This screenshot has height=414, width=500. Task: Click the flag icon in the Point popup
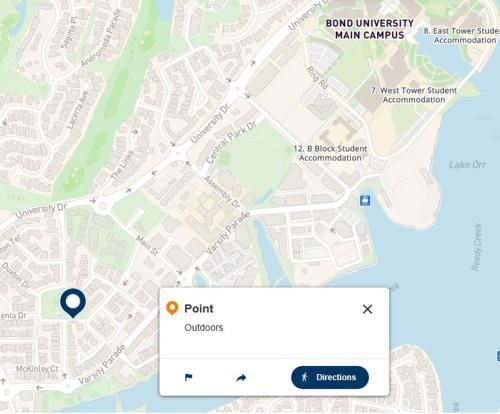pos(189,377)
